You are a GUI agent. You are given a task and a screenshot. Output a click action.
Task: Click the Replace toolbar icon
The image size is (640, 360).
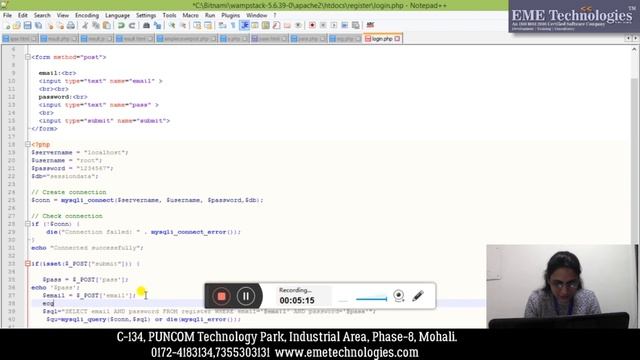point(157,26)
